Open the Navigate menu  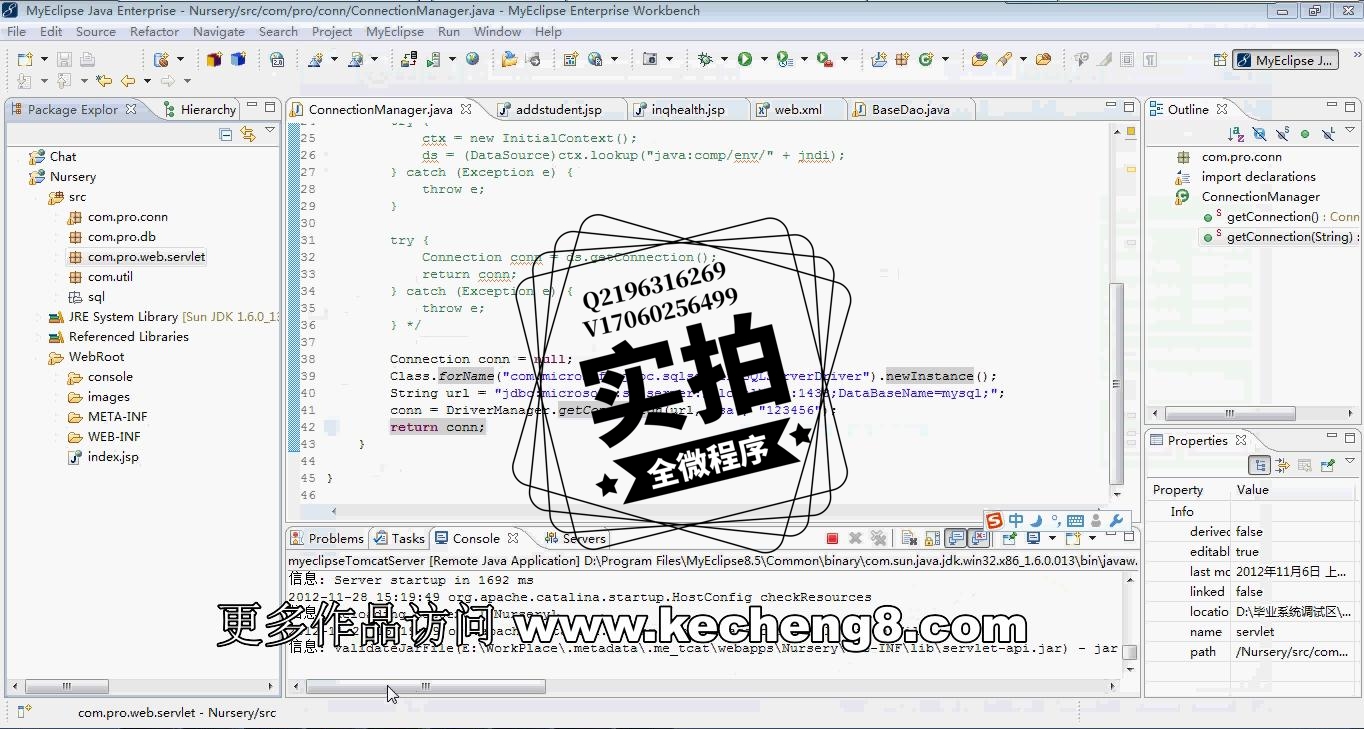pyautogui.click(x=219, y=31)
